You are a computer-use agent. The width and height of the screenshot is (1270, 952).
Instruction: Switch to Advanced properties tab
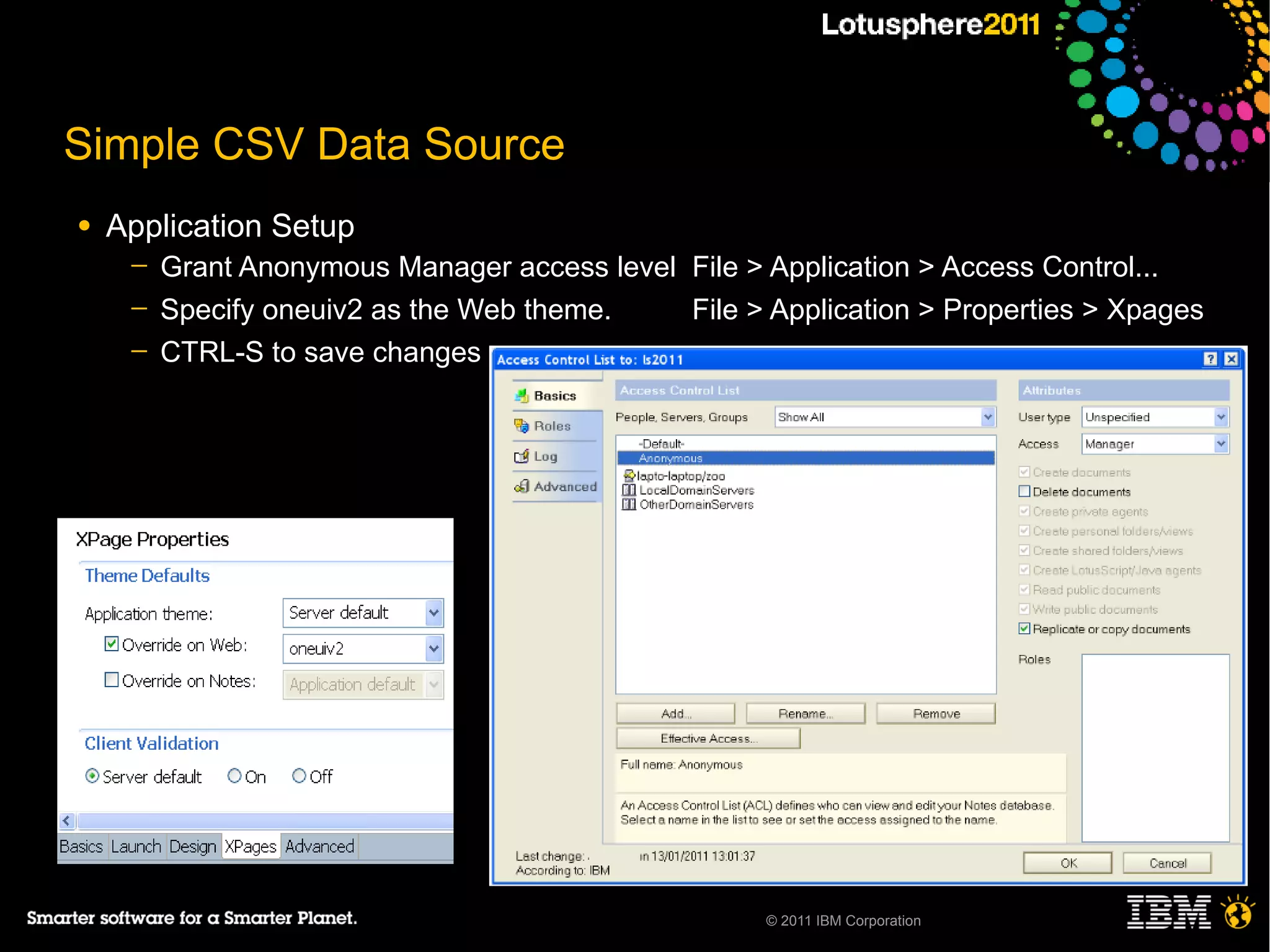[320, 847]
